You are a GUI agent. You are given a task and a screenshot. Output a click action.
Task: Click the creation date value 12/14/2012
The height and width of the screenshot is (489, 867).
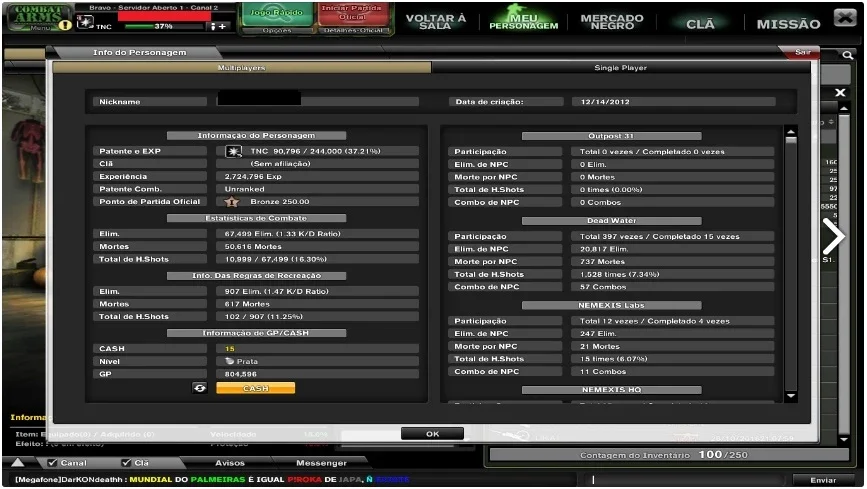605,102
